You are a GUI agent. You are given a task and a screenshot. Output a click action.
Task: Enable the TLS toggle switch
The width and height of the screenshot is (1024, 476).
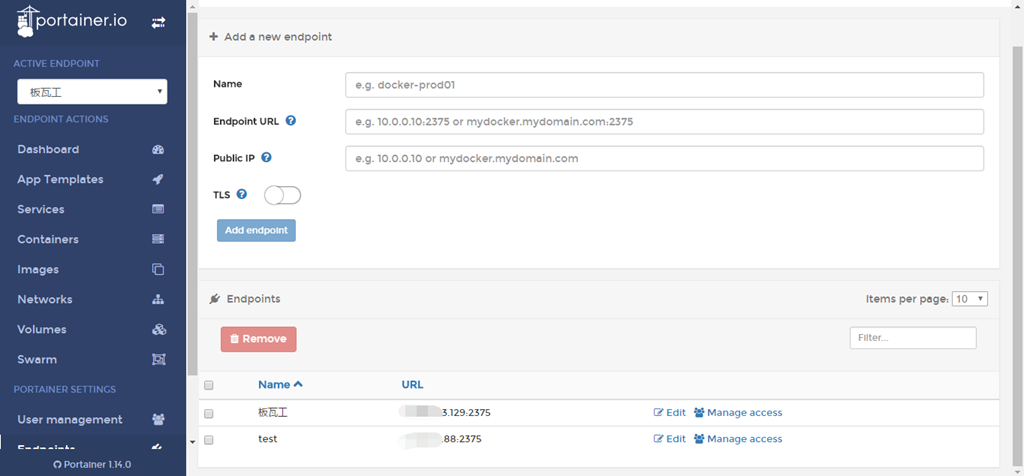click(282, 195)
